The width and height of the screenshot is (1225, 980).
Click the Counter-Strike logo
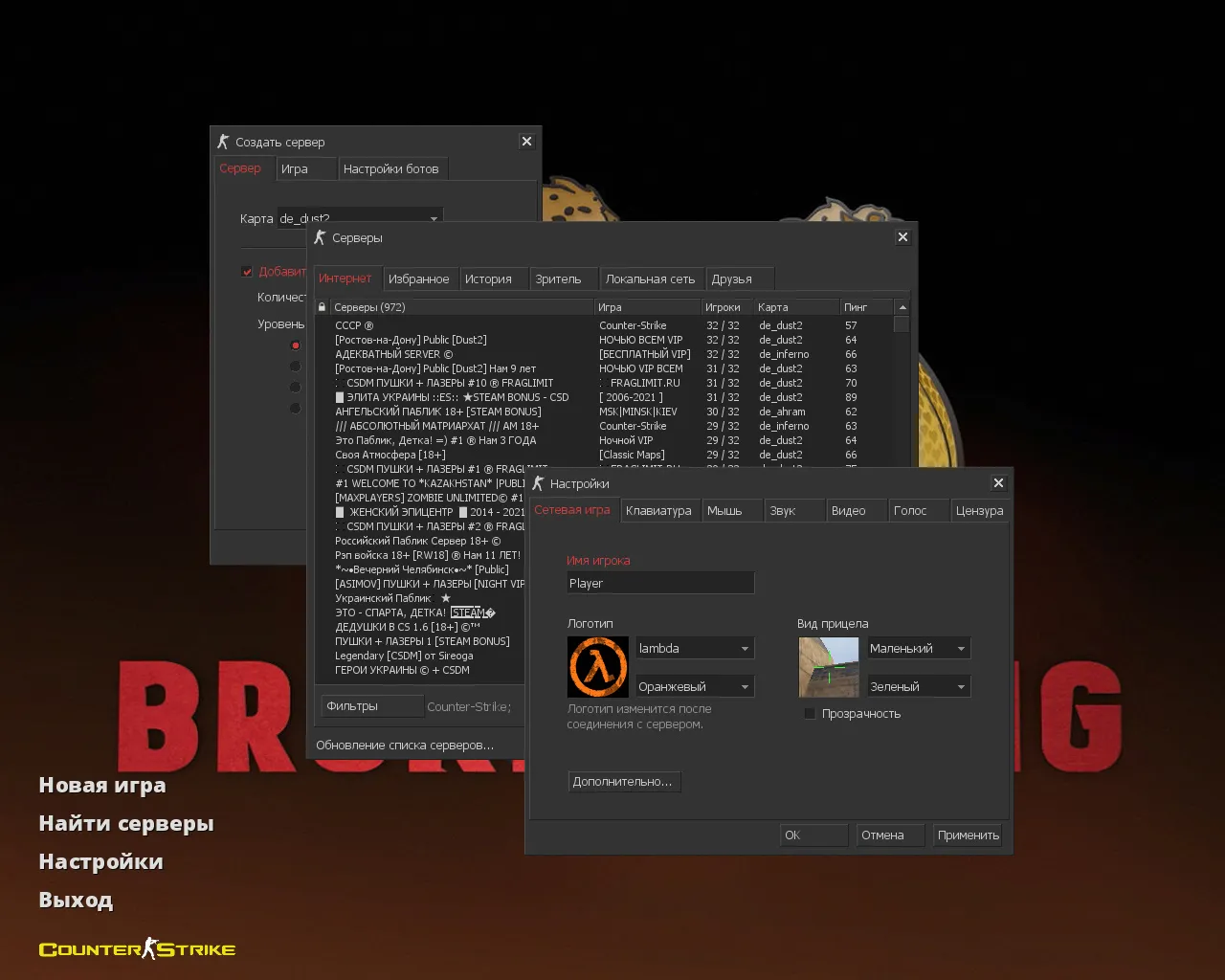(137, 949)
